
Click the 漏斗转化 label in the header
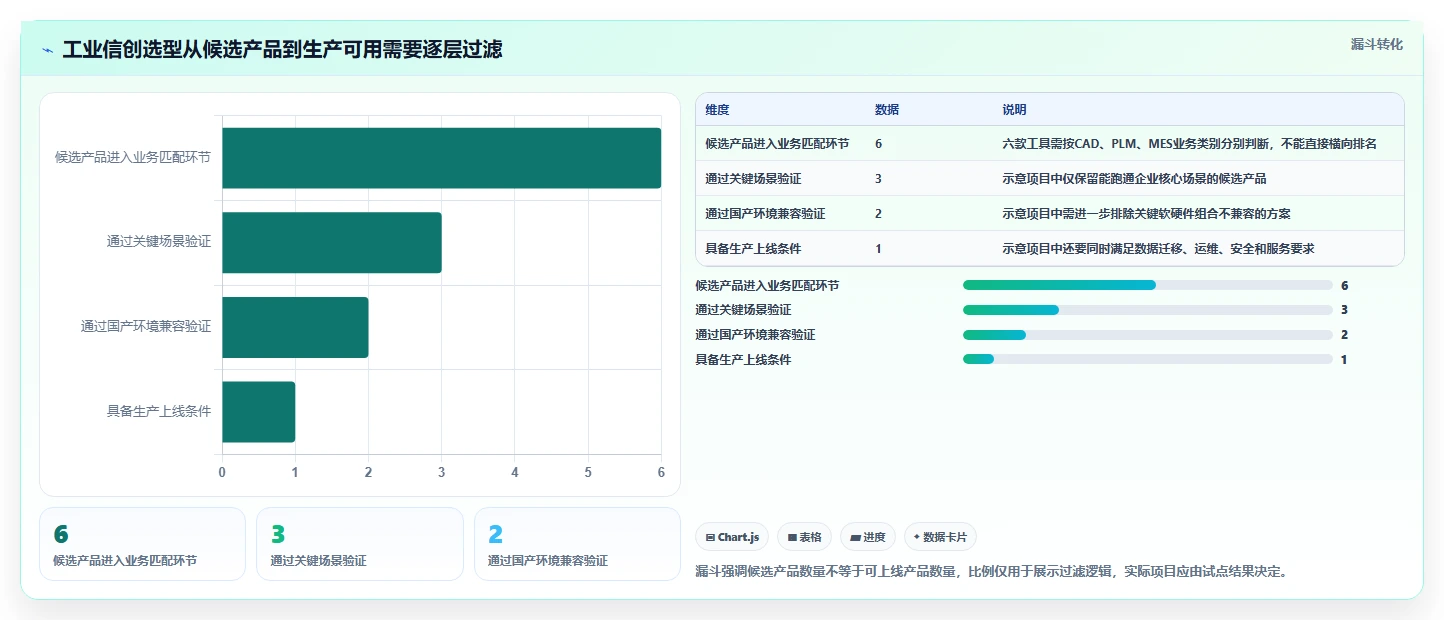pos(1376,44)
